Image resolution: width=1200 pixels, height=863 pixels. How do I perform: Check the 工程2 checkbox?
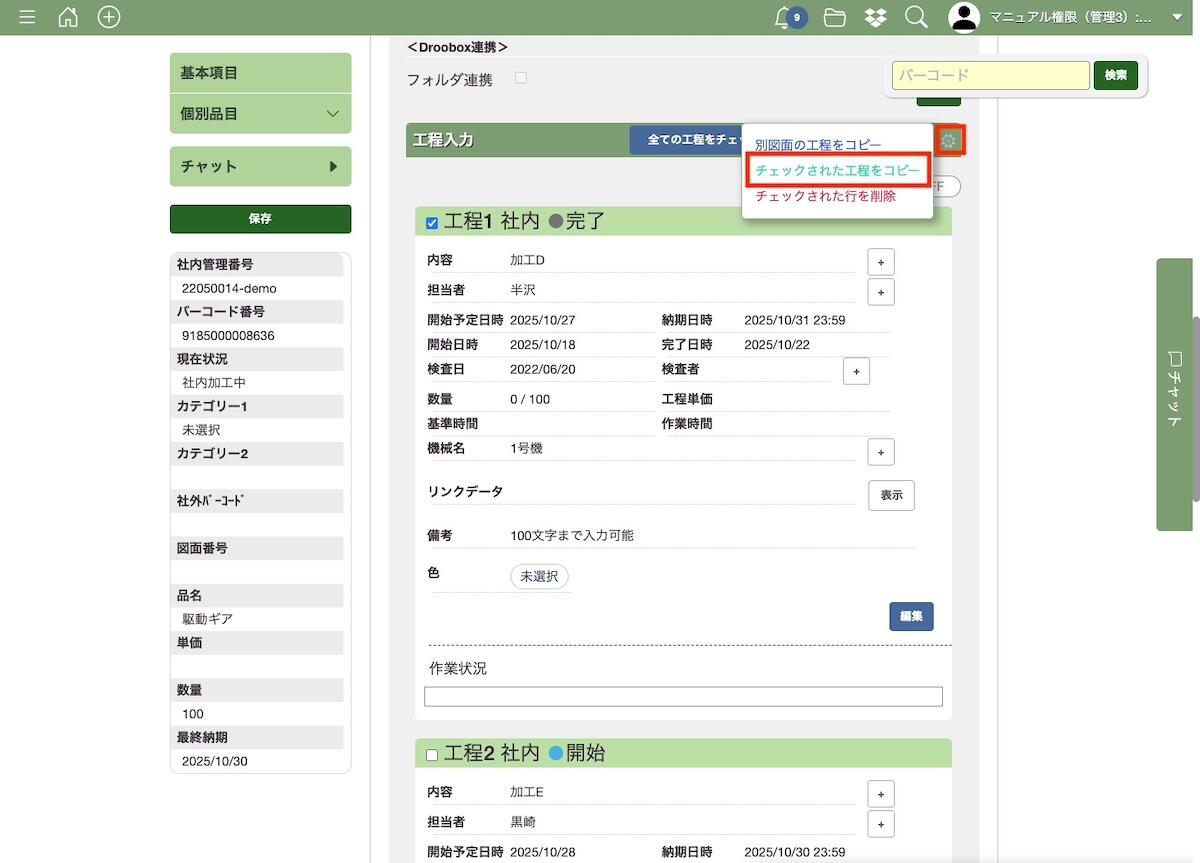(x=432, y=755)
